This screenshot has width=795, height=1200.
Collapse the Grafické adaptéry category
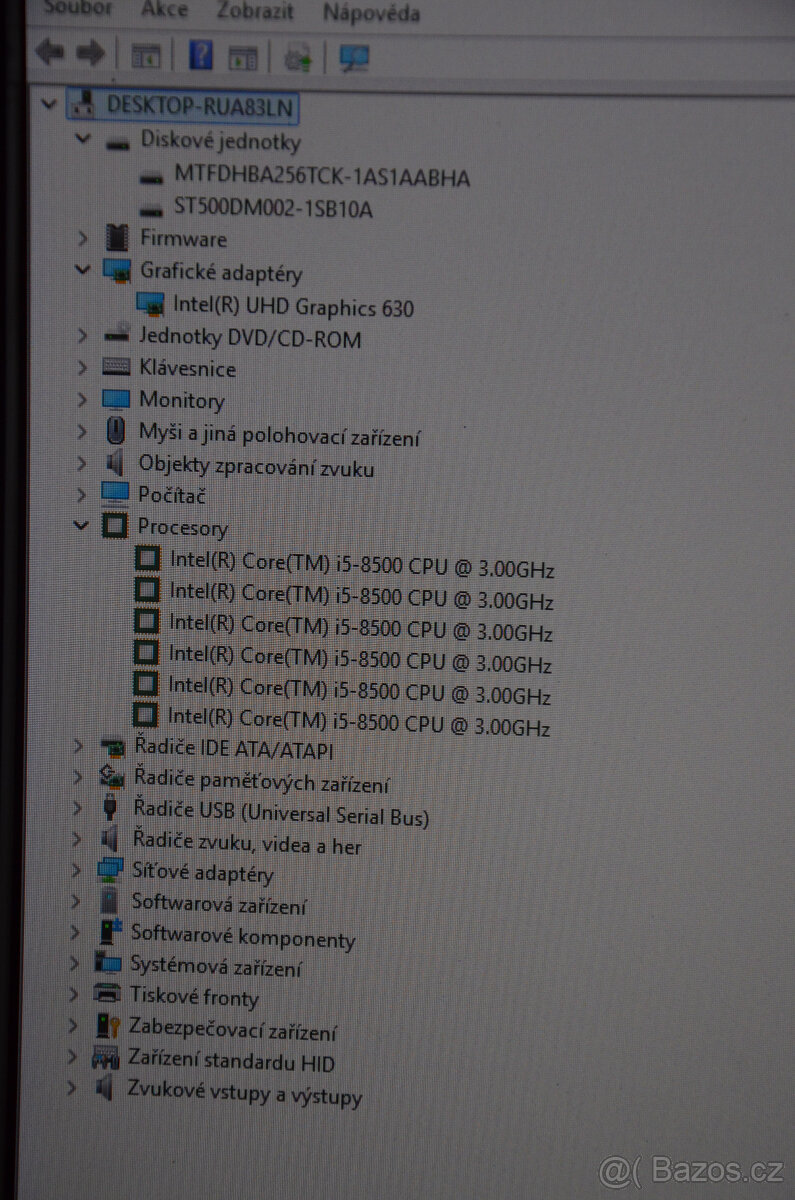pyautogui.click(x=82, y=269)
